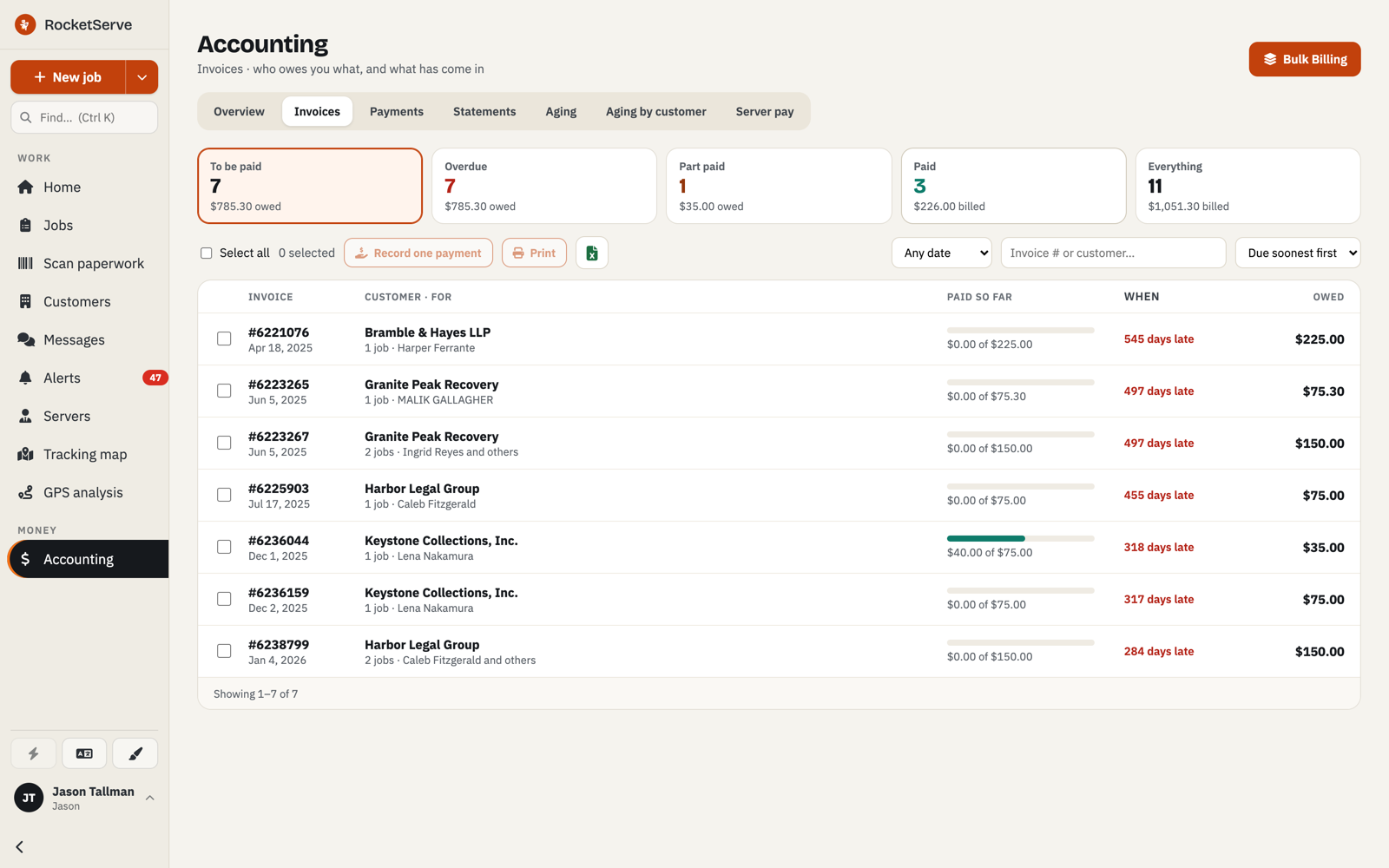Screen dimensions: 1389x868
Task: Click Record one payment
Action: tap(418, 253)
